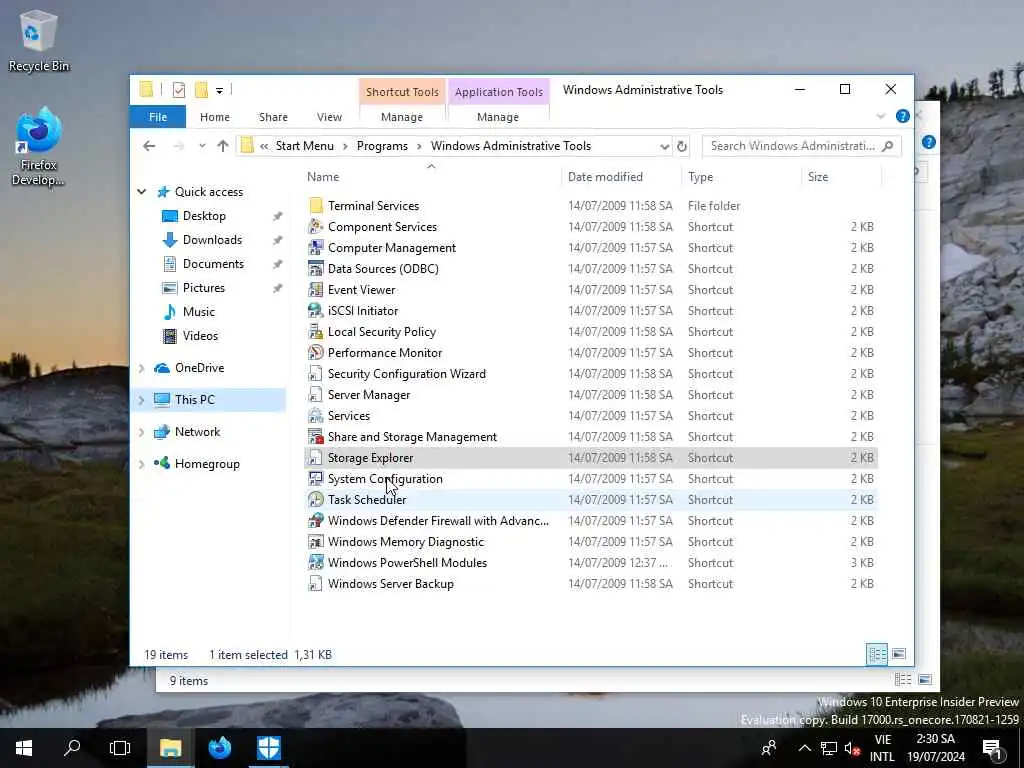The image size is (1024, 768).
Task: Go back with the Back arrow
Action: click(149, 146)
